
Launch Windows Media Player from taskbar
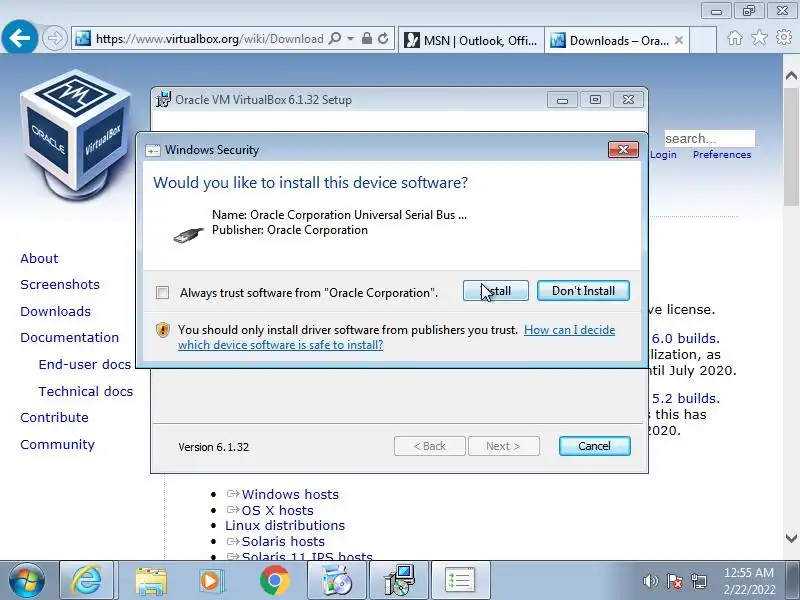coord(211,581)
